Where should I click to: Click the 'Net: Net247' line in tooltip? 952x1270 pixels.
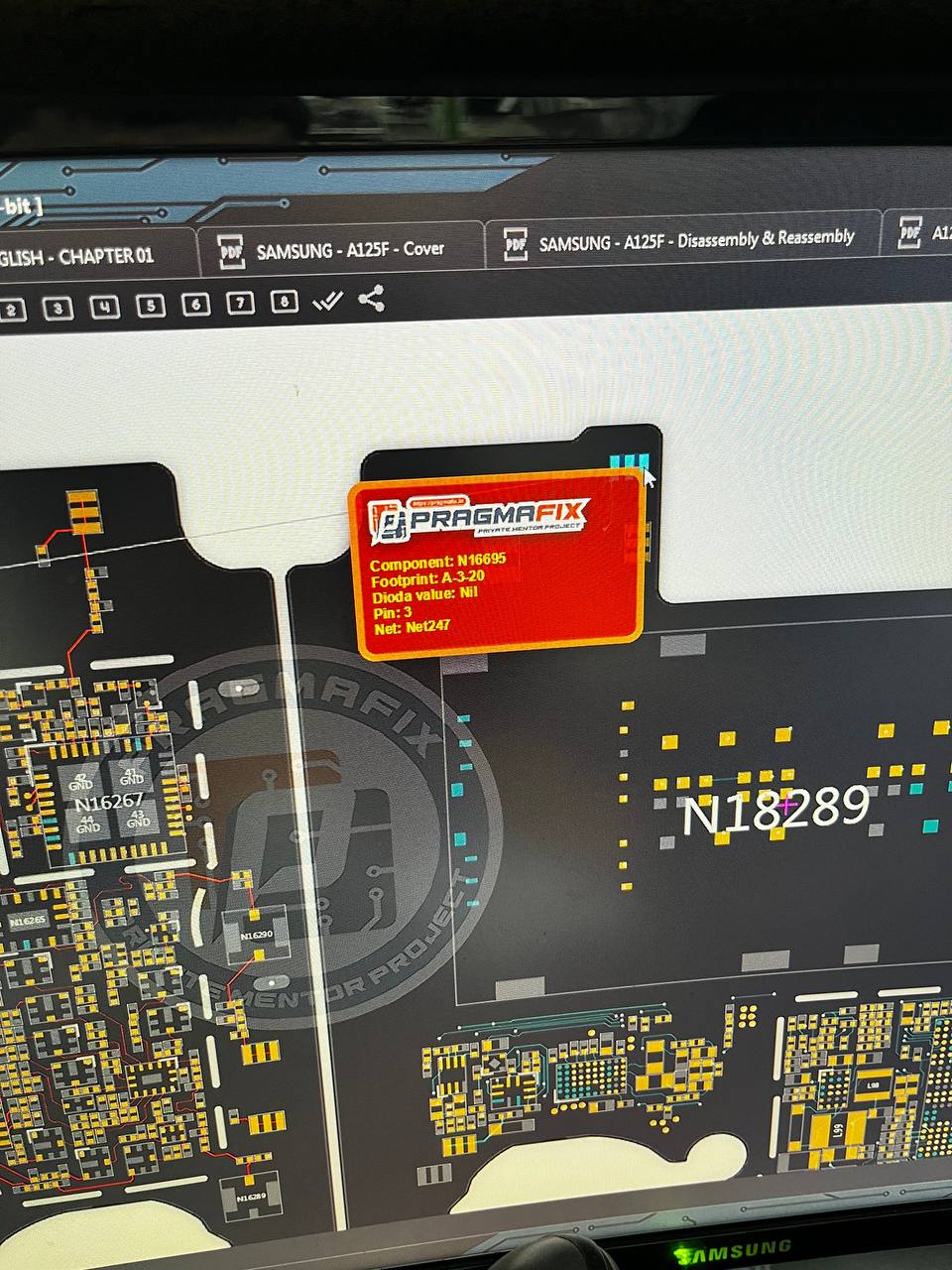click(x=413, y=628)
